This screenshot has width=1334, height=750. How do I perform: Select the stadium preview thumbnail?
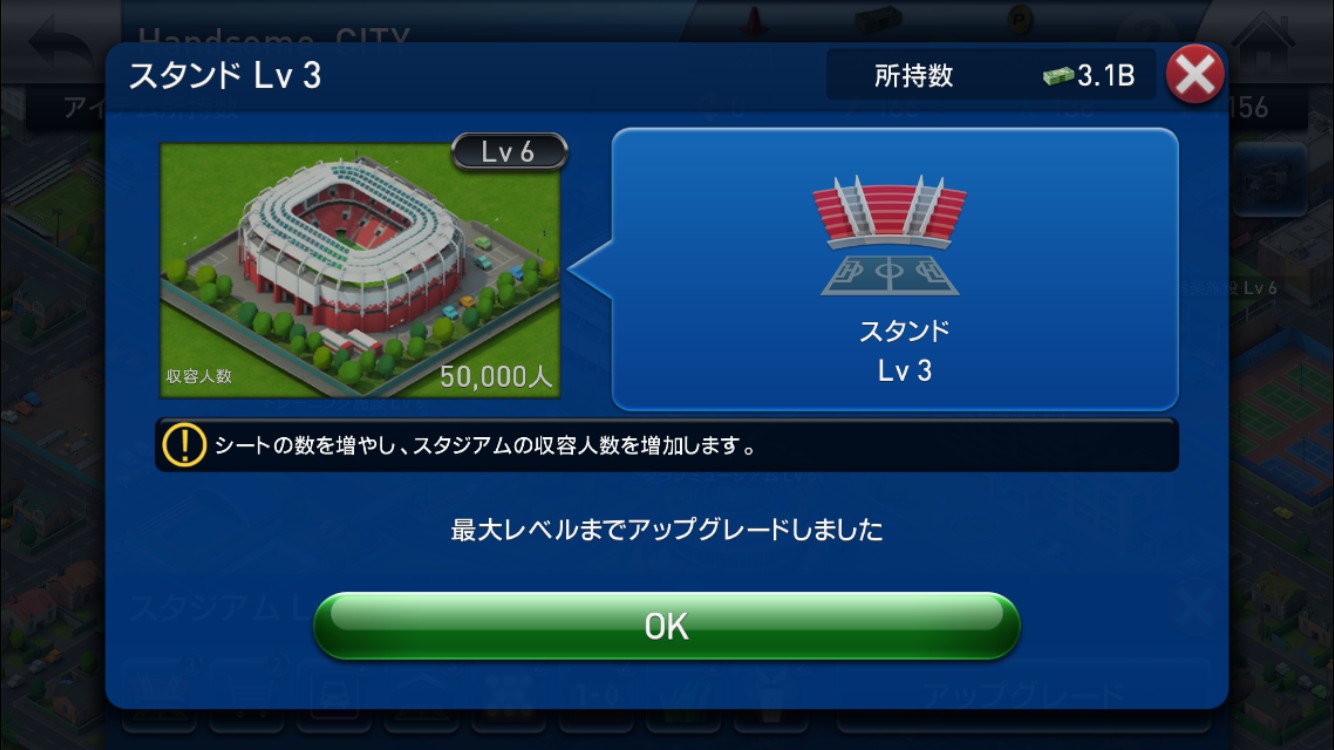(360, 270)
